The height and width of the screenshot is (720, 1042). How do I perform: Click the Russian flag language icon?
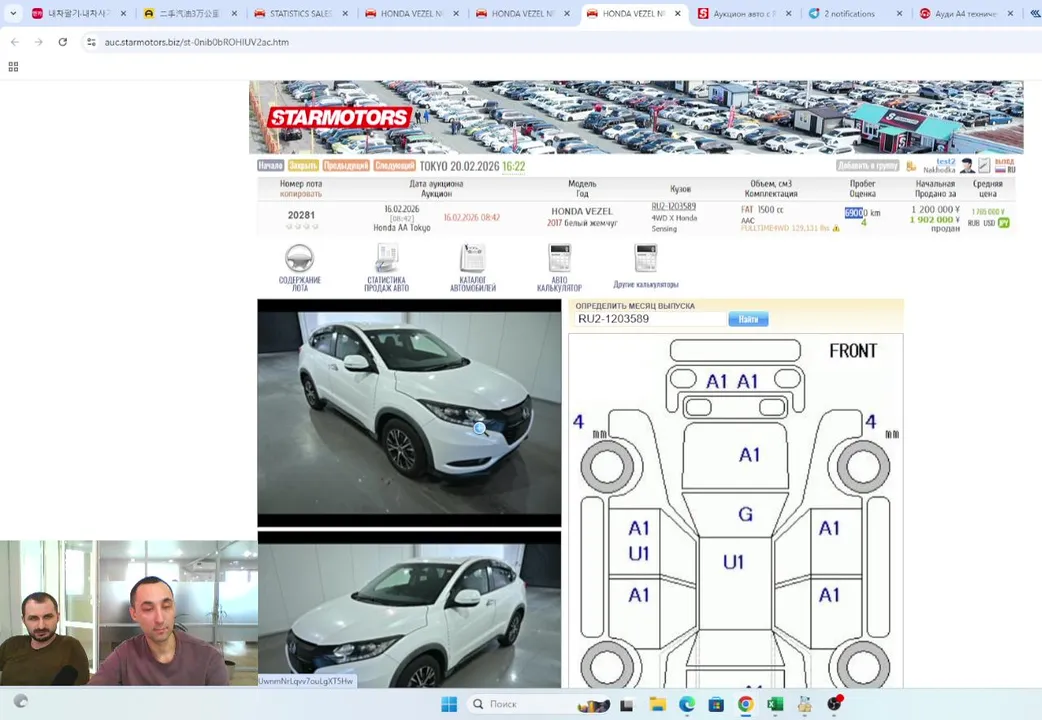(x=1000, y=170)
